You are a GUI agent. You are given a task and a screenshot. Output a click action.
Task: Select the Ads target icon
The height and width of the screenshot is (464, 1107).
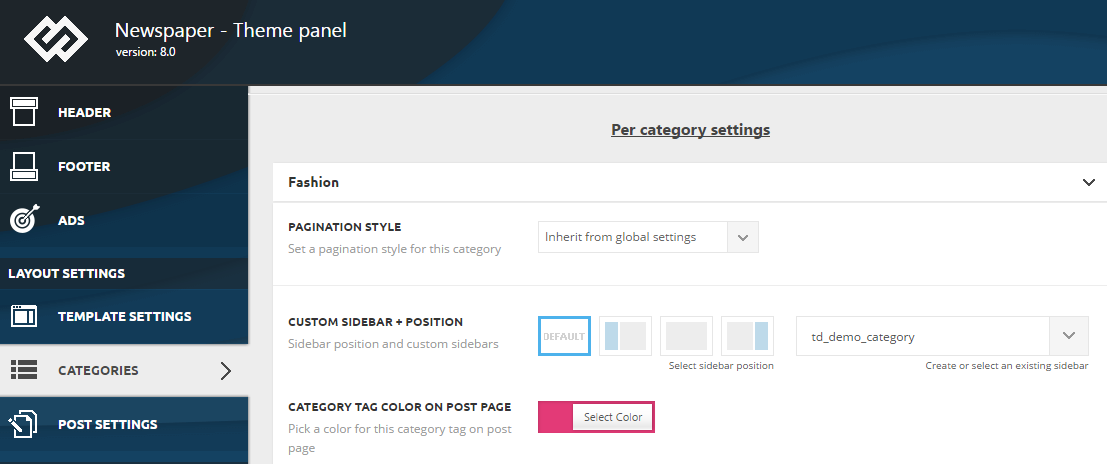(25, 220)
